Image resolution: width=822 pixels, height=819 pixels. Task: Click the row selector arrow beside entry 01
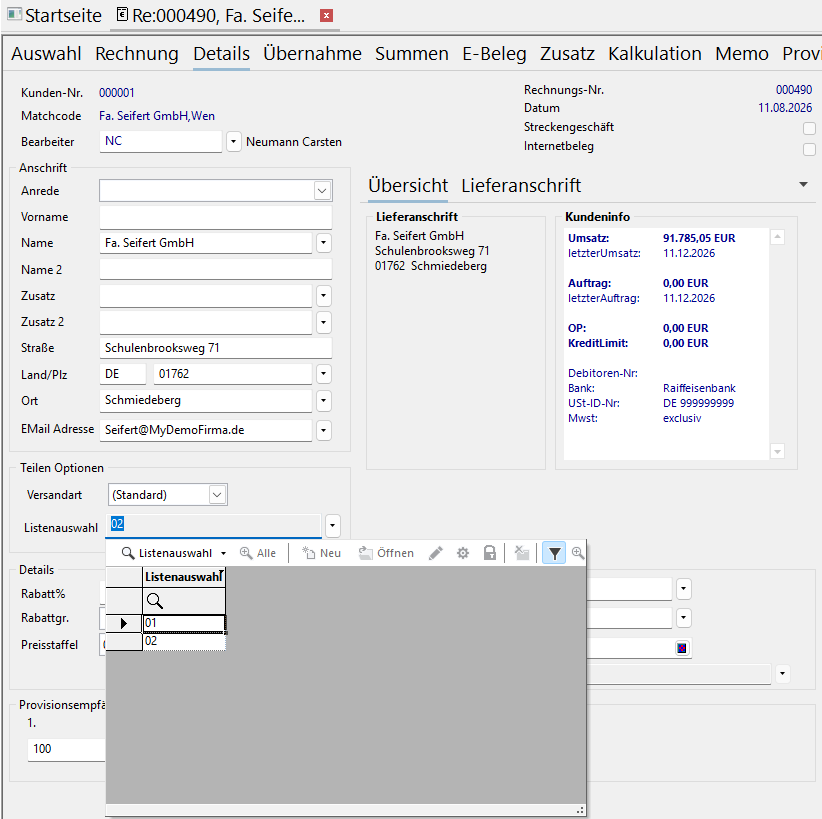tap(124, 623)
